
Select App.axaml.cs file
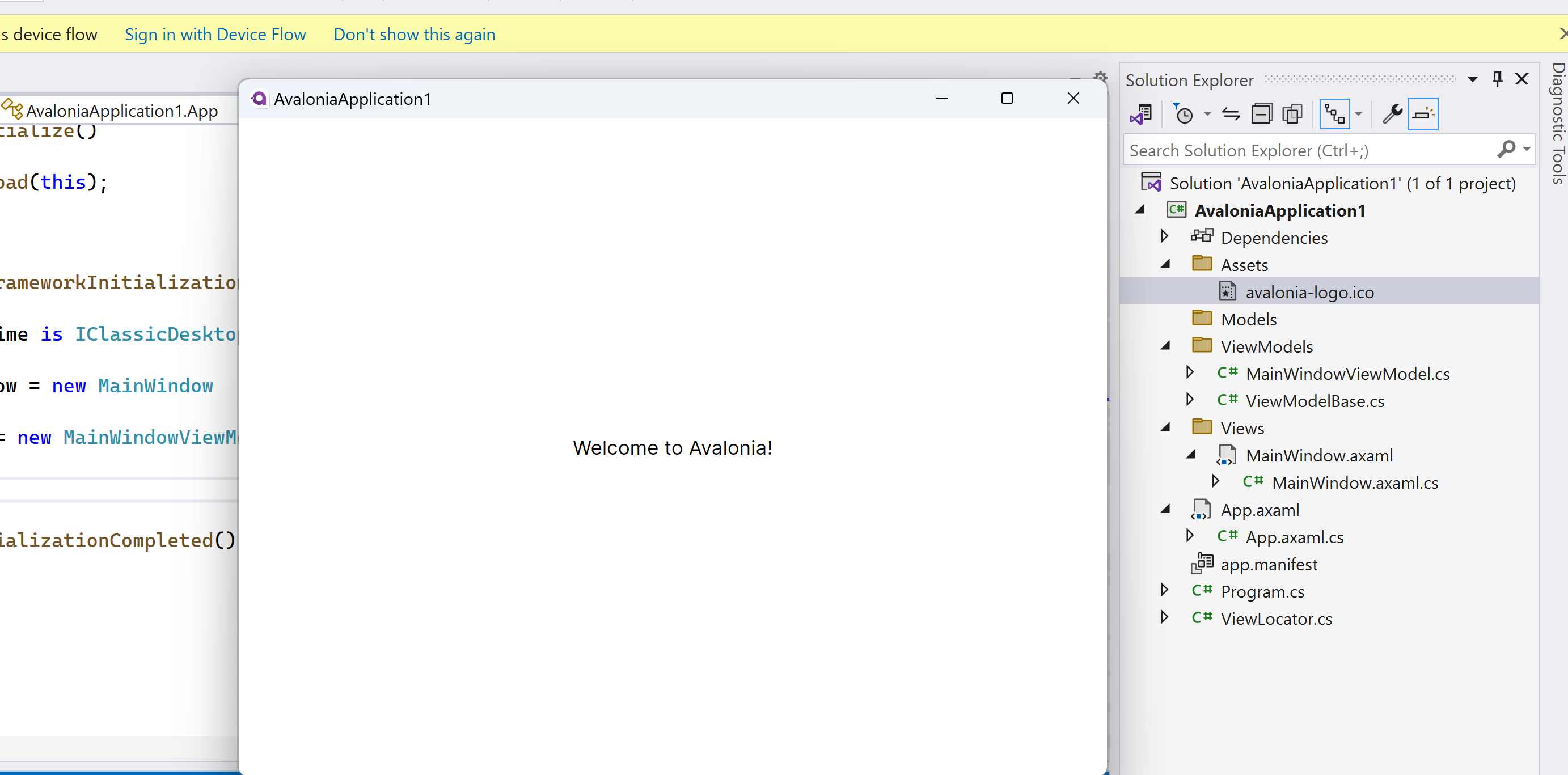click(1294, 537)
